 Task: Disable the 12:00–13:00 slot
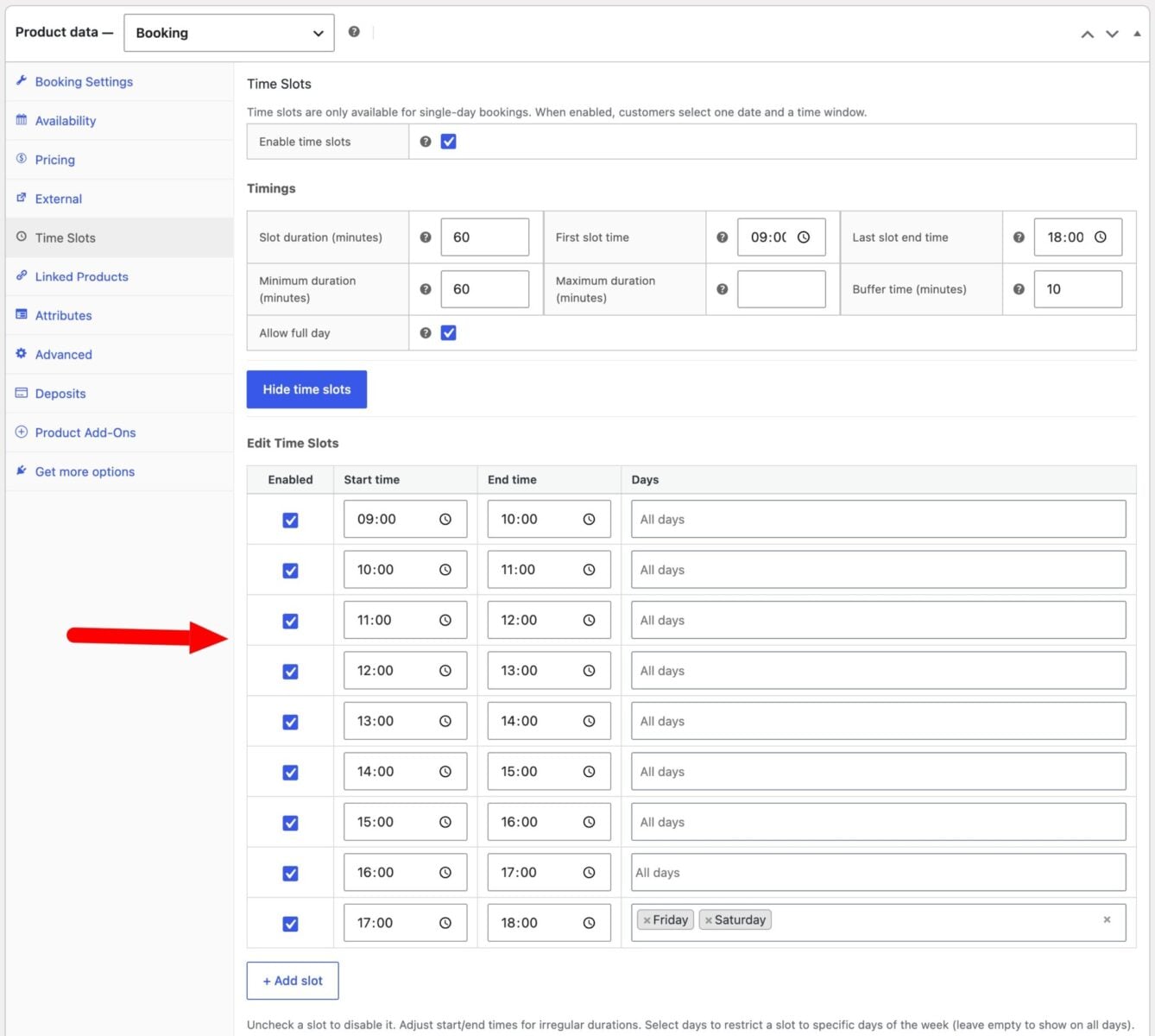tap(291, 672)
